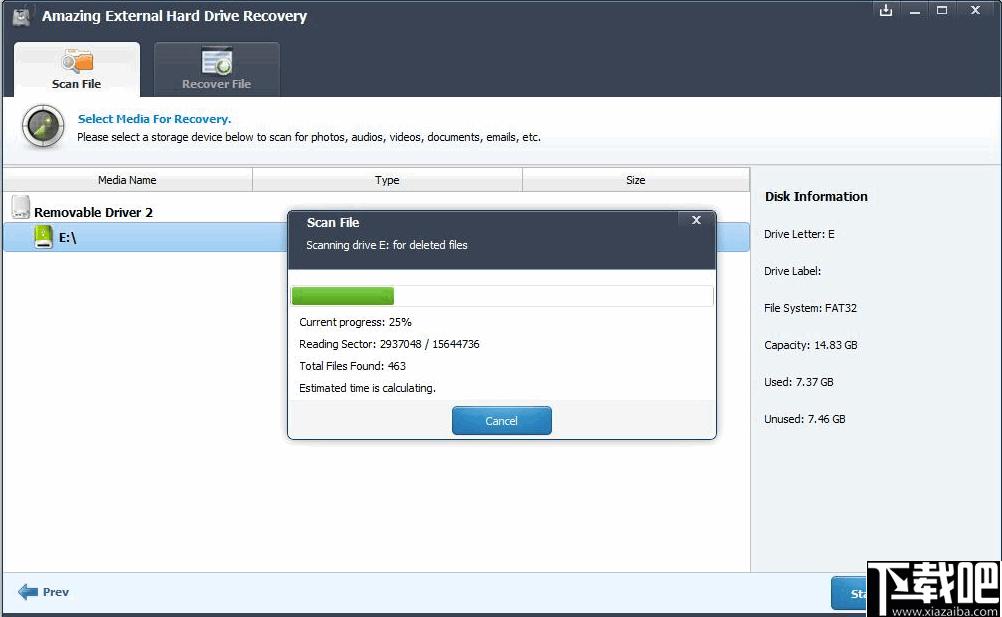This screenshot has width=1002, height=617.
Task: Close the Scan File progress dialog
Action: click(696, 220)
